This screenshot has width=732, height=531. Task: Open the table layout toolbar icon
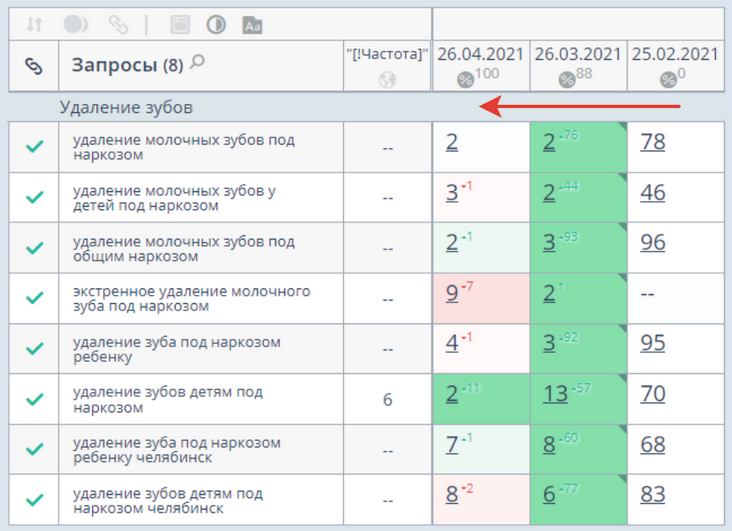pos(180,24)
